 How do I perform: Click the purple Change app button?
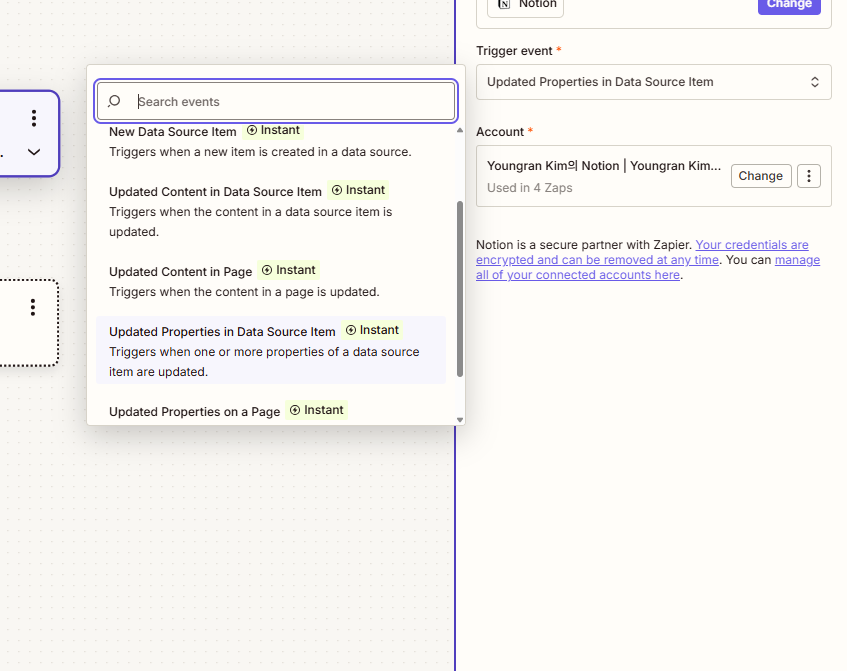click(x=789, y=5)
